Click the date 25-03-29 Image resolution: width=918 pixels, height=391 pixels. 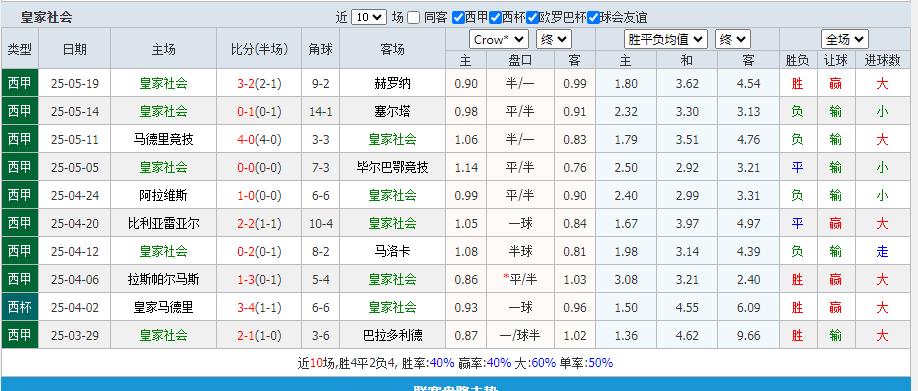(x=74, y=336)
